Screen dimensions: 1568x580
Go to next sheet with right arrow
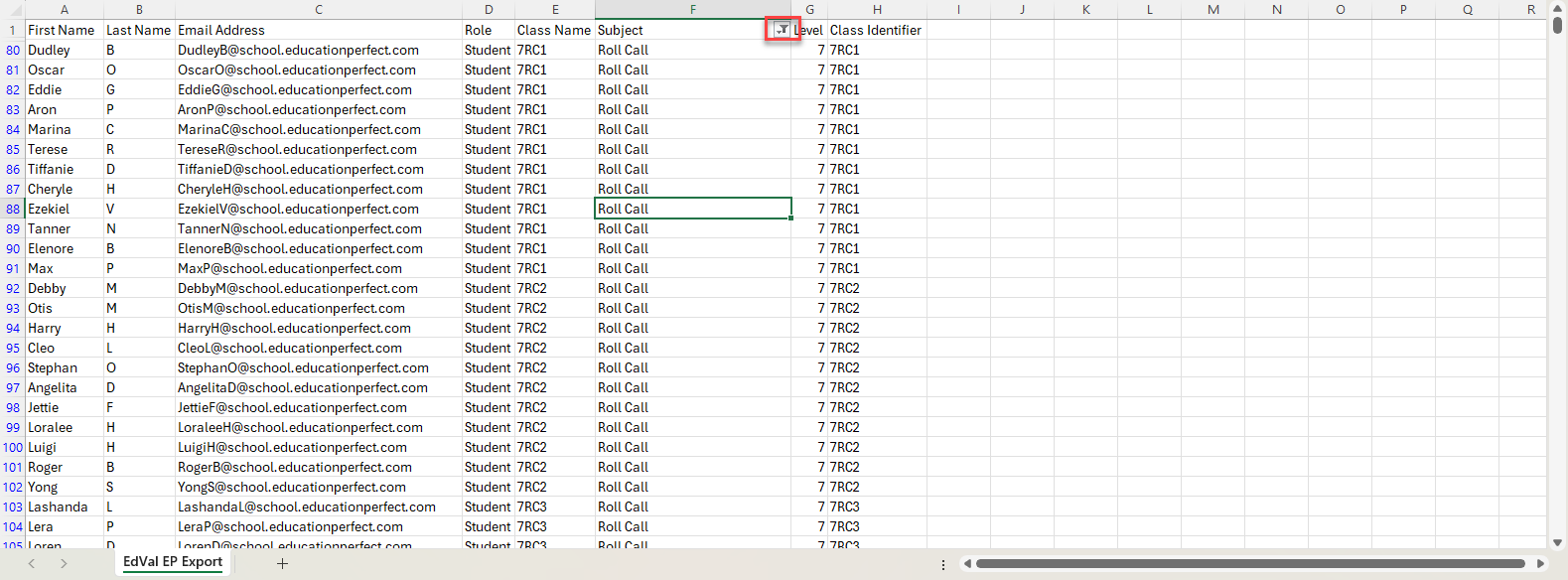(64, 563)
